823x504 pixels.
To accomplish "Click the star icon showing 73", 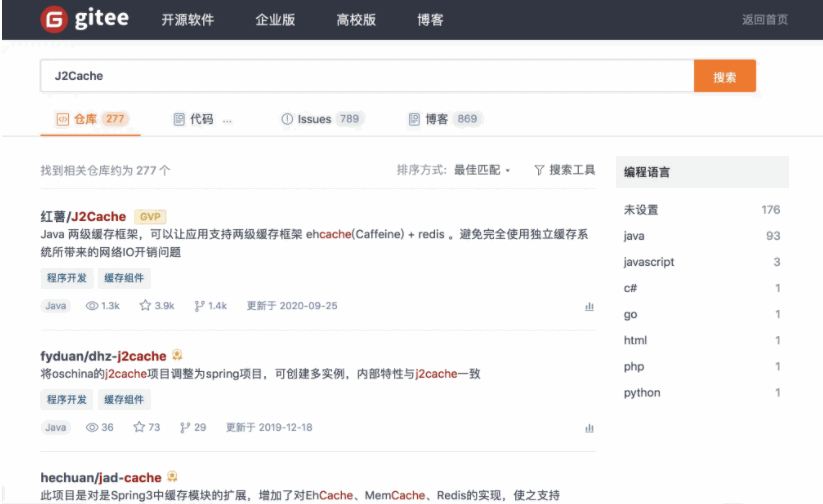I will [x=139, y=427].
